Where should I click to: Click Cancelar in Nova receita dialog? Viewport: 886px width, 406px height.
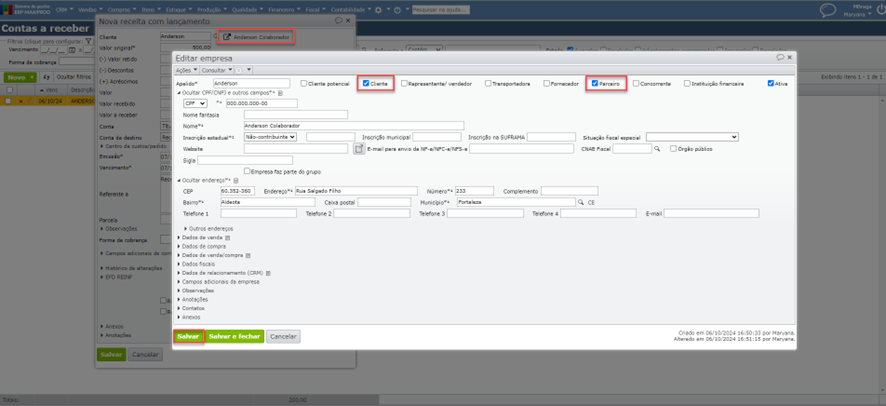coord(146,355)
